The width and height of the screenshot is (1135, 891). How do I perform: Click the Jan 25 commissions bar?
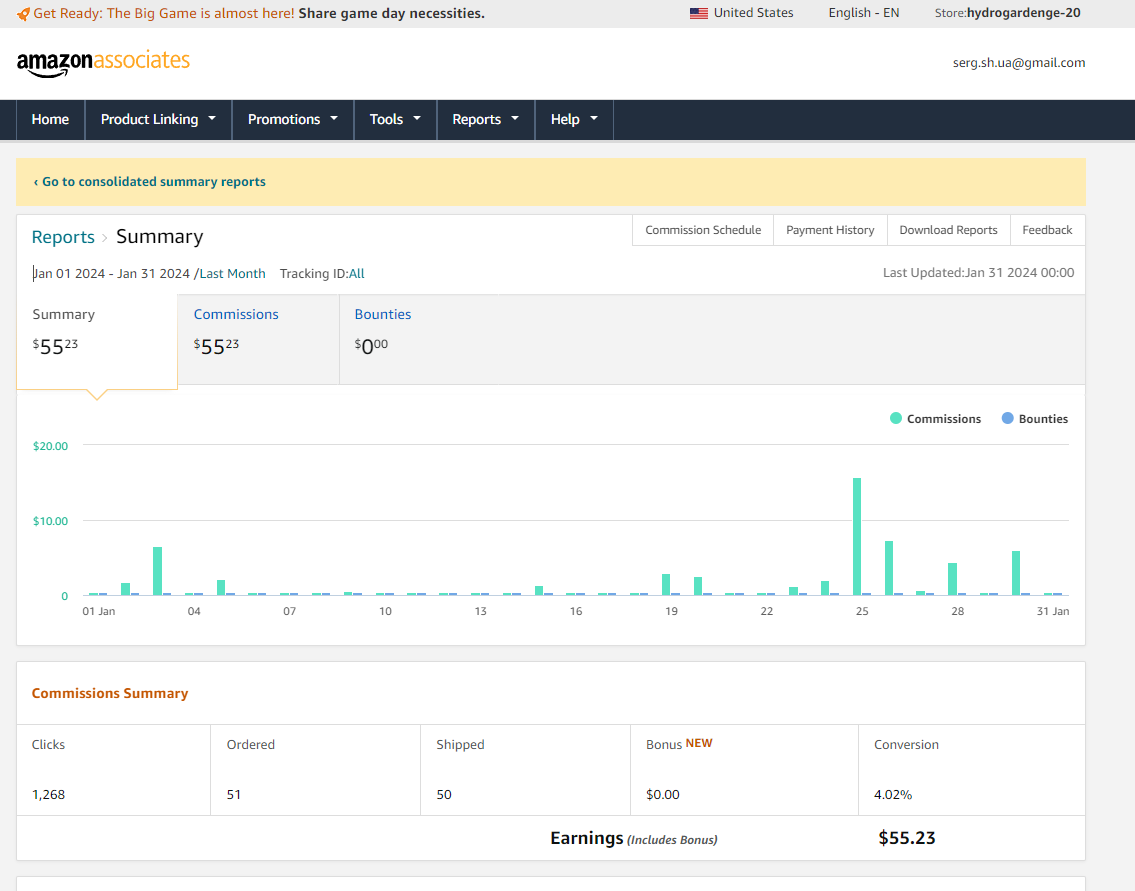pos(857,536)
